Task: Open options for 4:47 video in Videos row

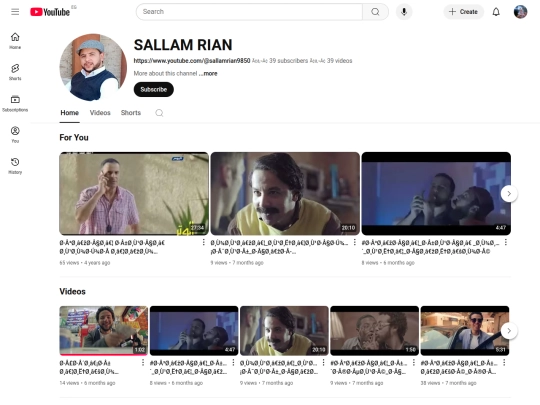Action: coord(233,363)
